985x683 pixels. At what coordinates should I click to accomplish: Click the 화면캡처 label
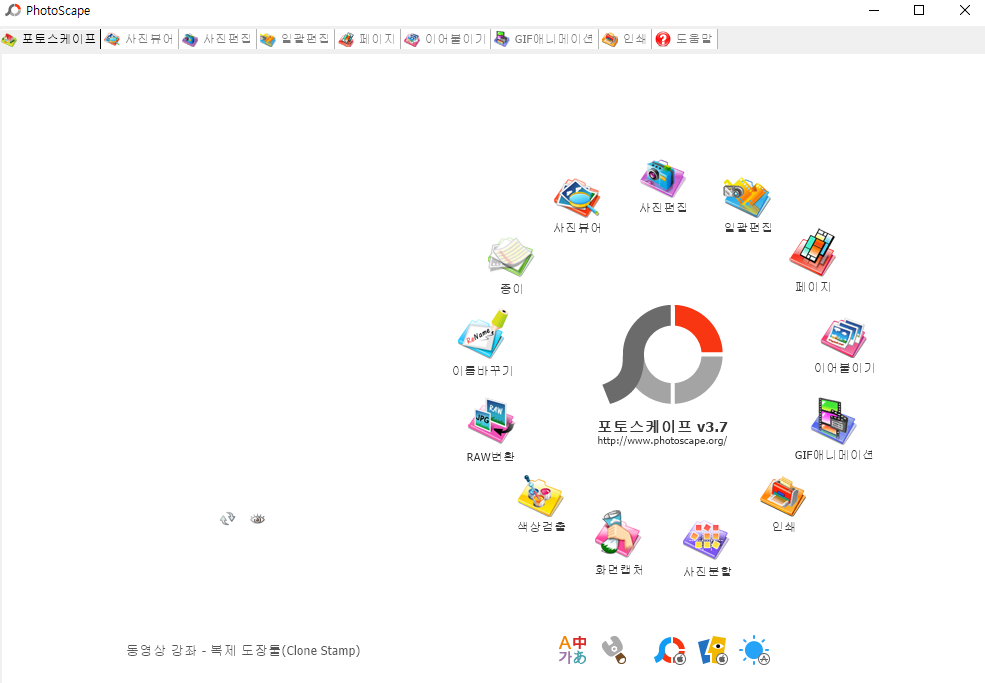point(619,569)
